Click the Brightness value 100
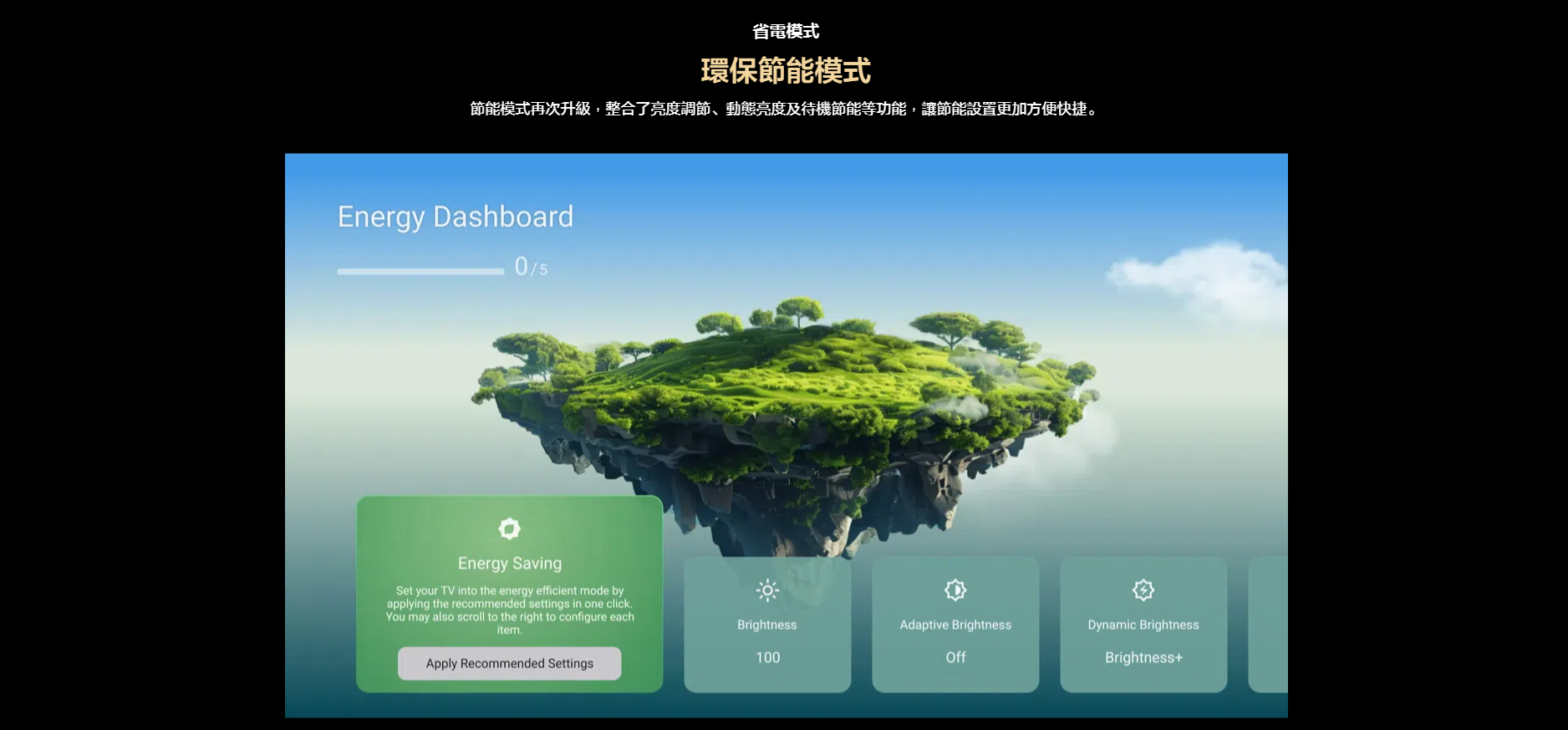Image resolution: width=1568 pixels, height=730 pixels. (767, 658)
